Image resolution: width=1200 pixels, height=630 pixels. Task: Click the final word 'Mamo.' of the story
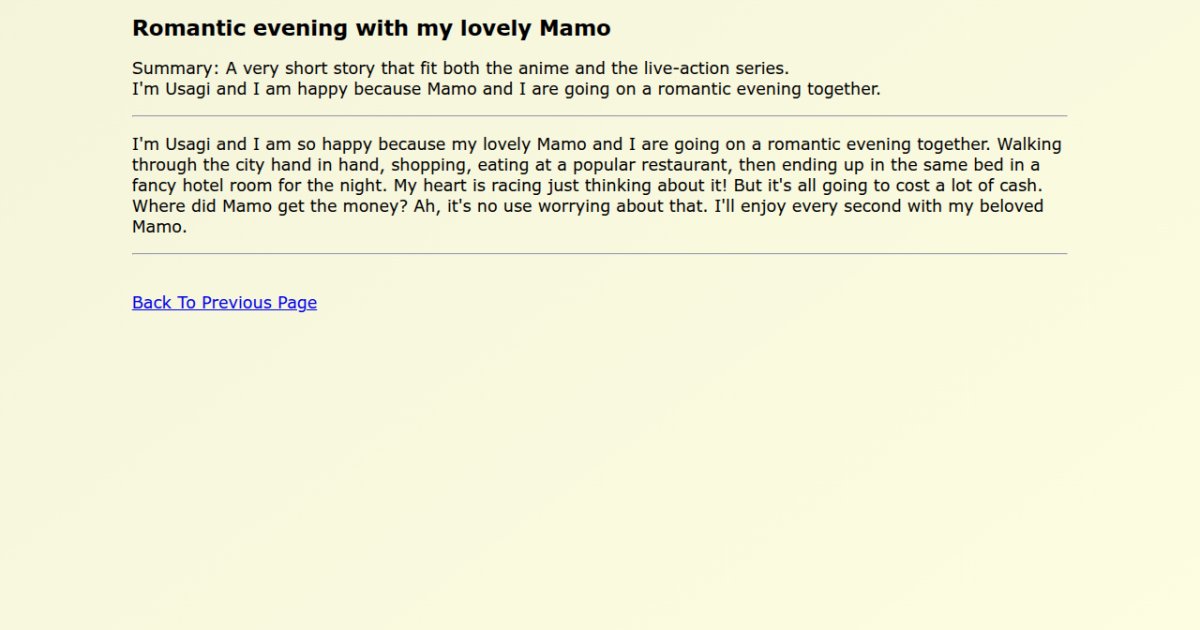pos(159,227)
